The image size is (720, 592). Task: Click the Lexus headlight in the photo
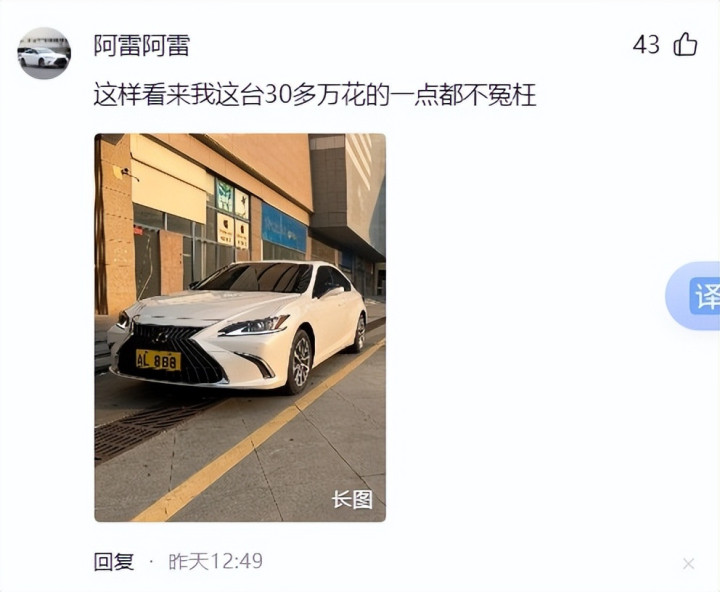pyautogui.click(x=254, y=325)
